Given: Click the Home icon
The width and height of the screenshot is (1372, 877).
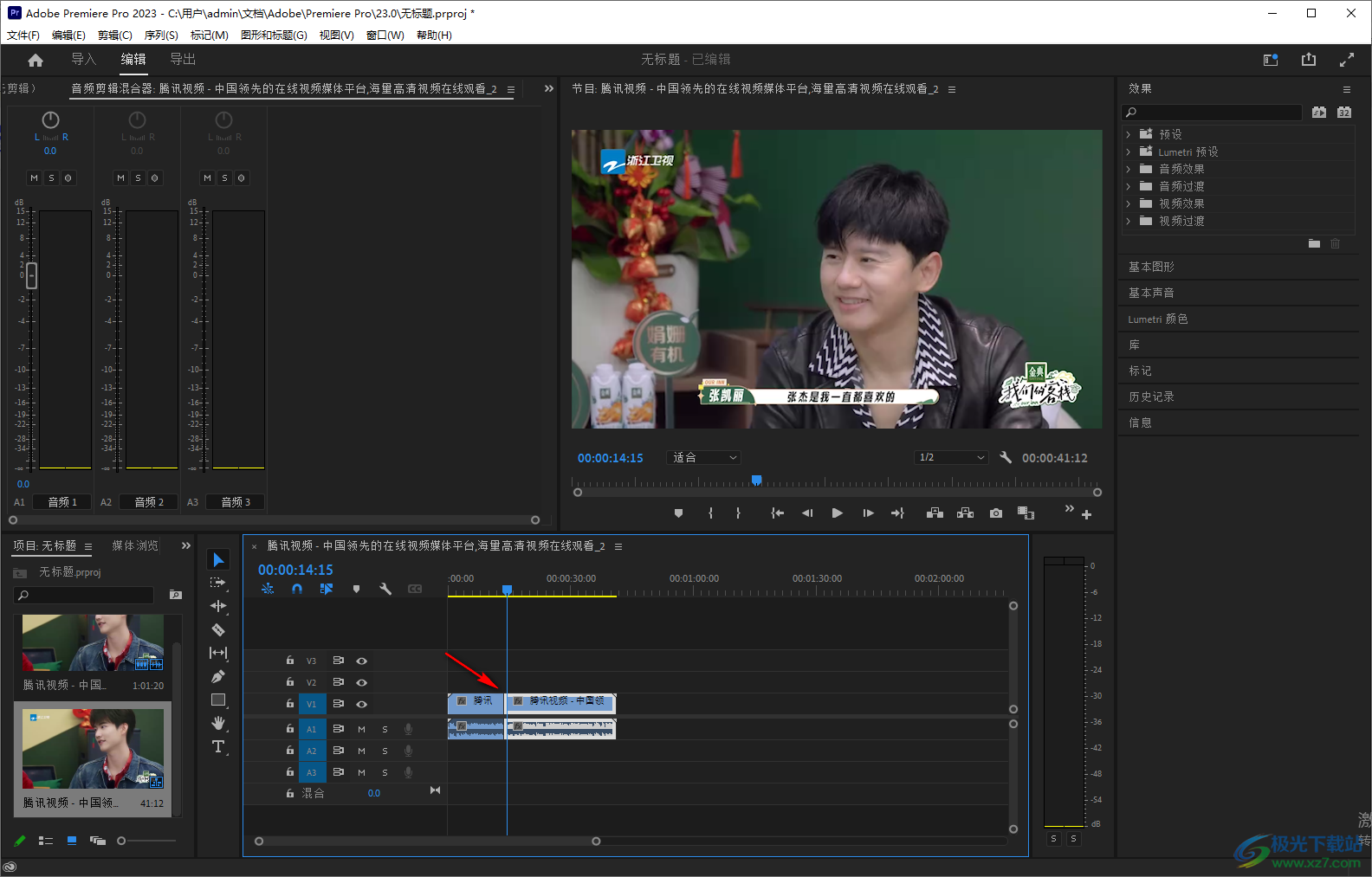Looking at the screenshot, I should pyautogui.click(x=36, y=60).
